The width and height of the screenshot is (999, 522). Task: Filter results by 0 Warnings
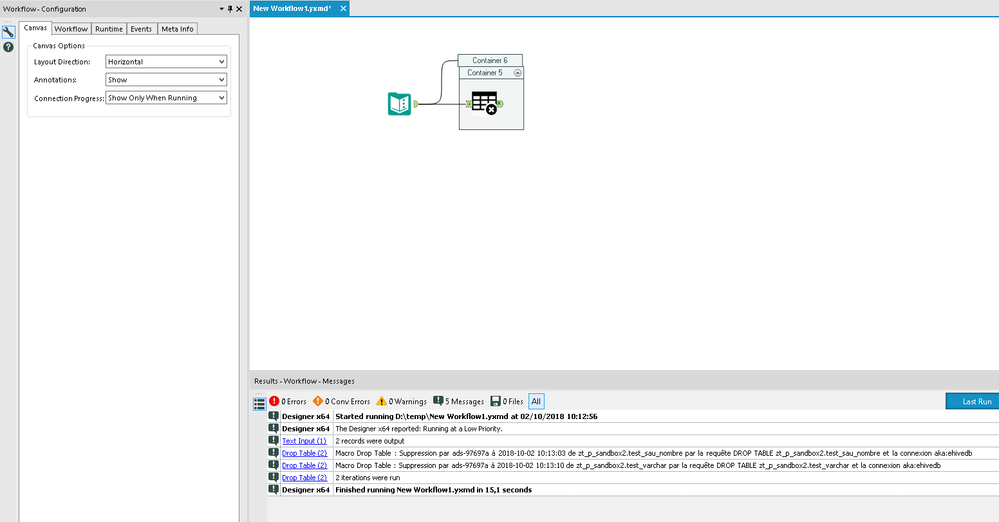401,402
